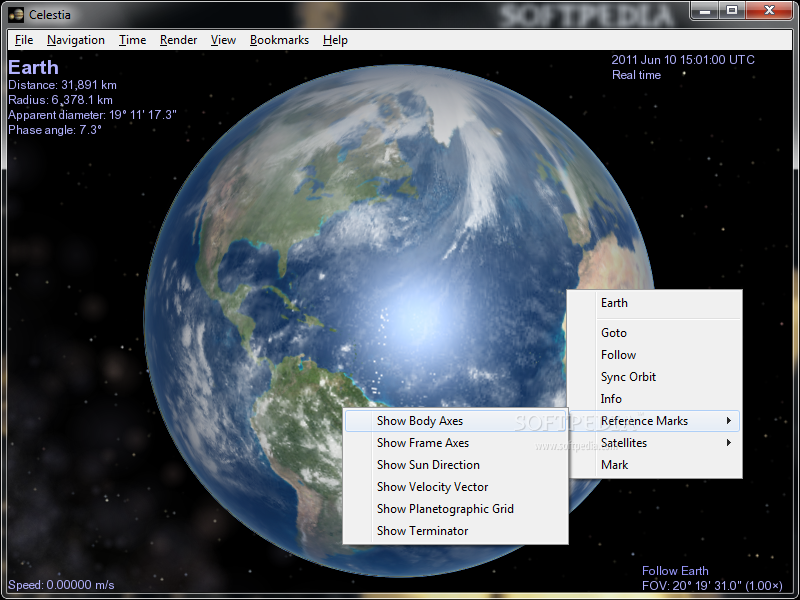Click the 'Real time' label
This screenshot has width=800, height=600.
click(636, 75)
